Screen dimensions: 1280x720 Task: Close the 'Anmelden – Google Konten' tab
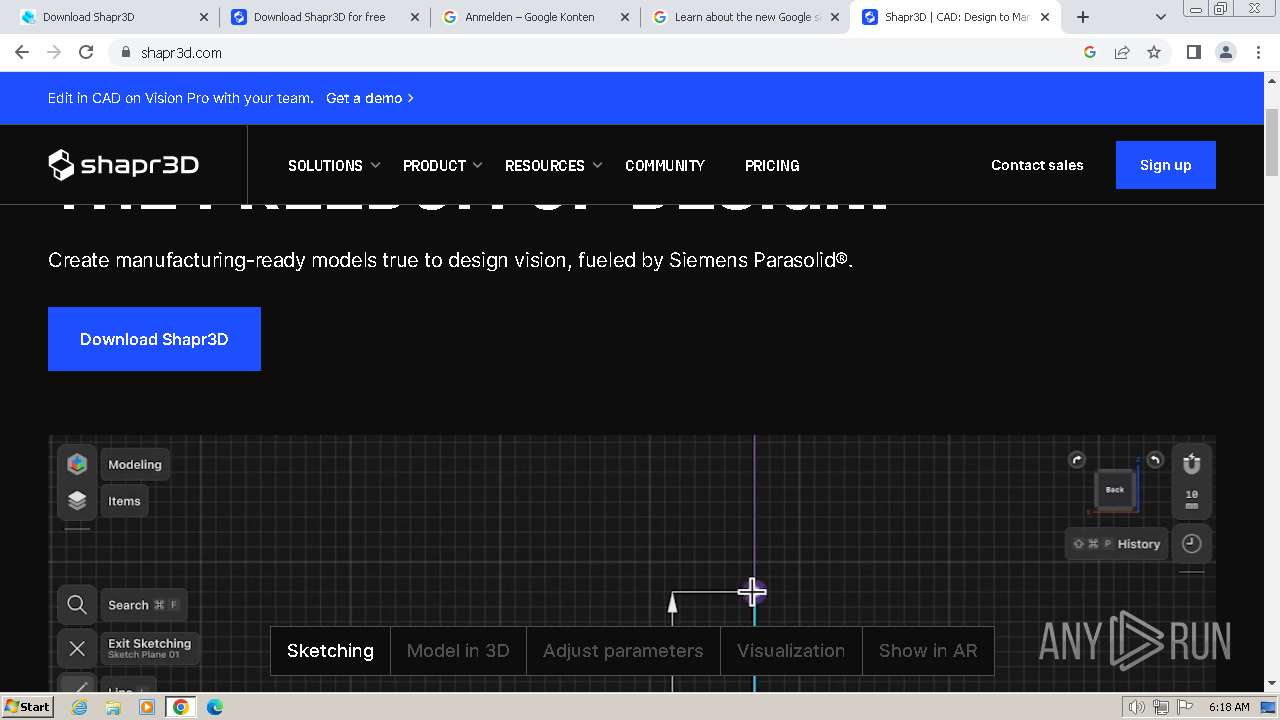(x=624, y=17)
